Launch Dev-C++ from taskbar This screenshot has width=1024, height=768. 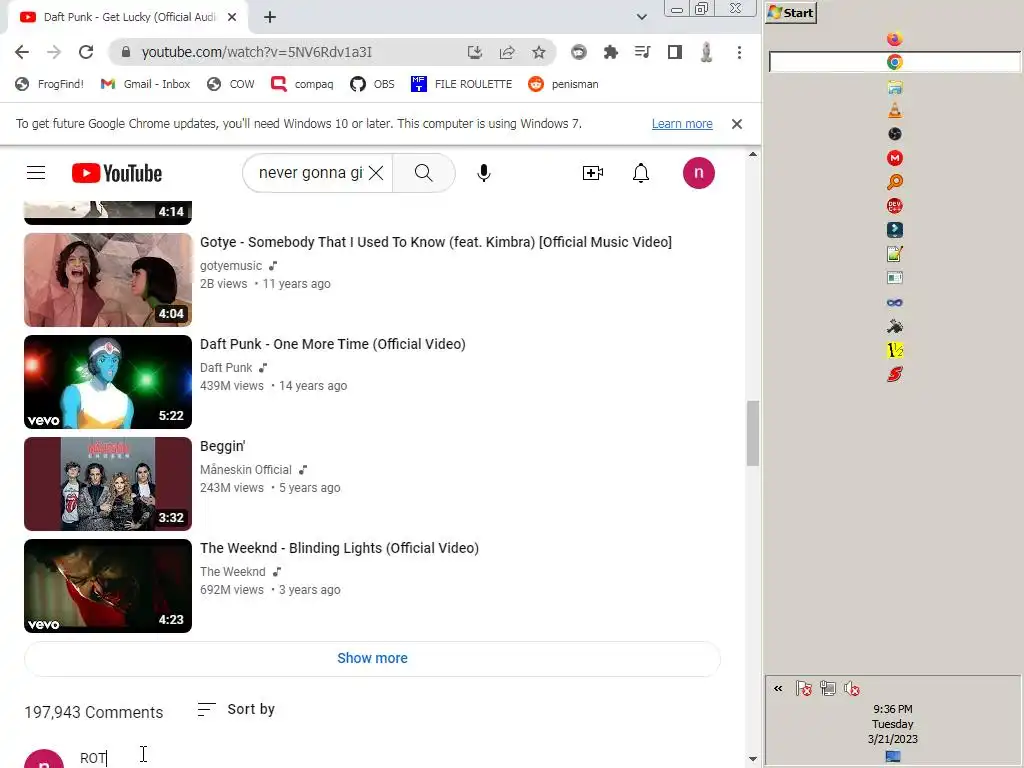[895, 206]
